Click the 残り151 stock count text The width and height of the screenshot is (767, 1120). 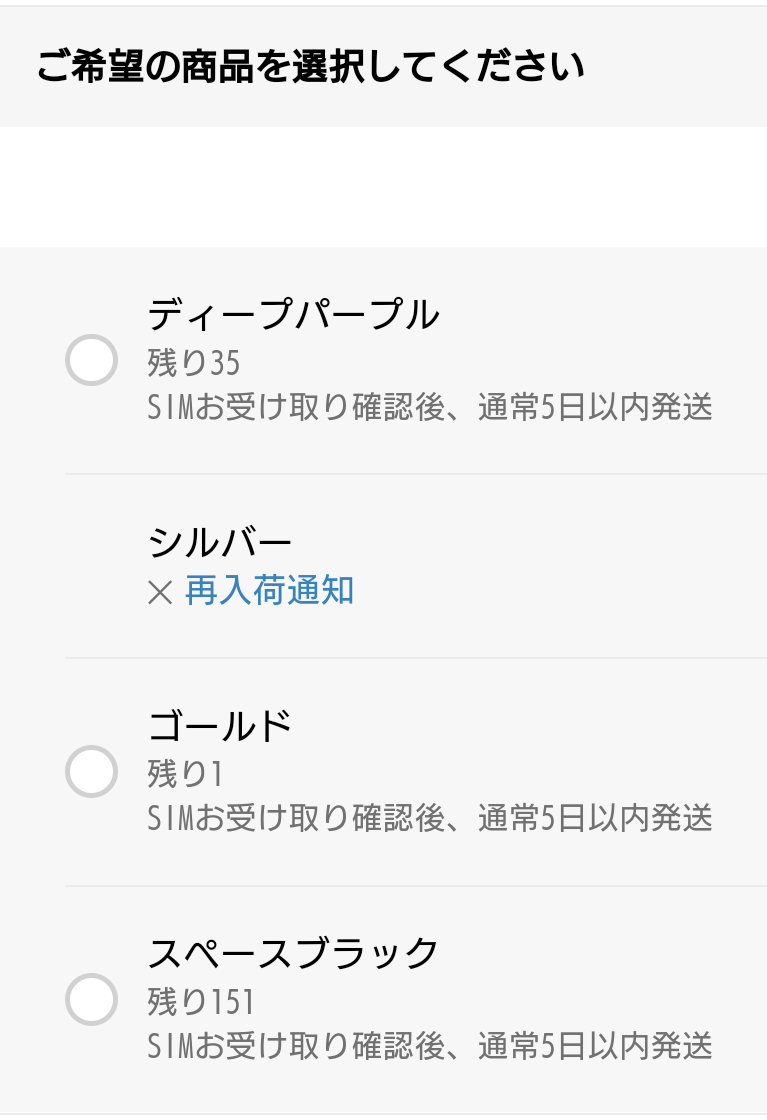(x=201, y=1001)
